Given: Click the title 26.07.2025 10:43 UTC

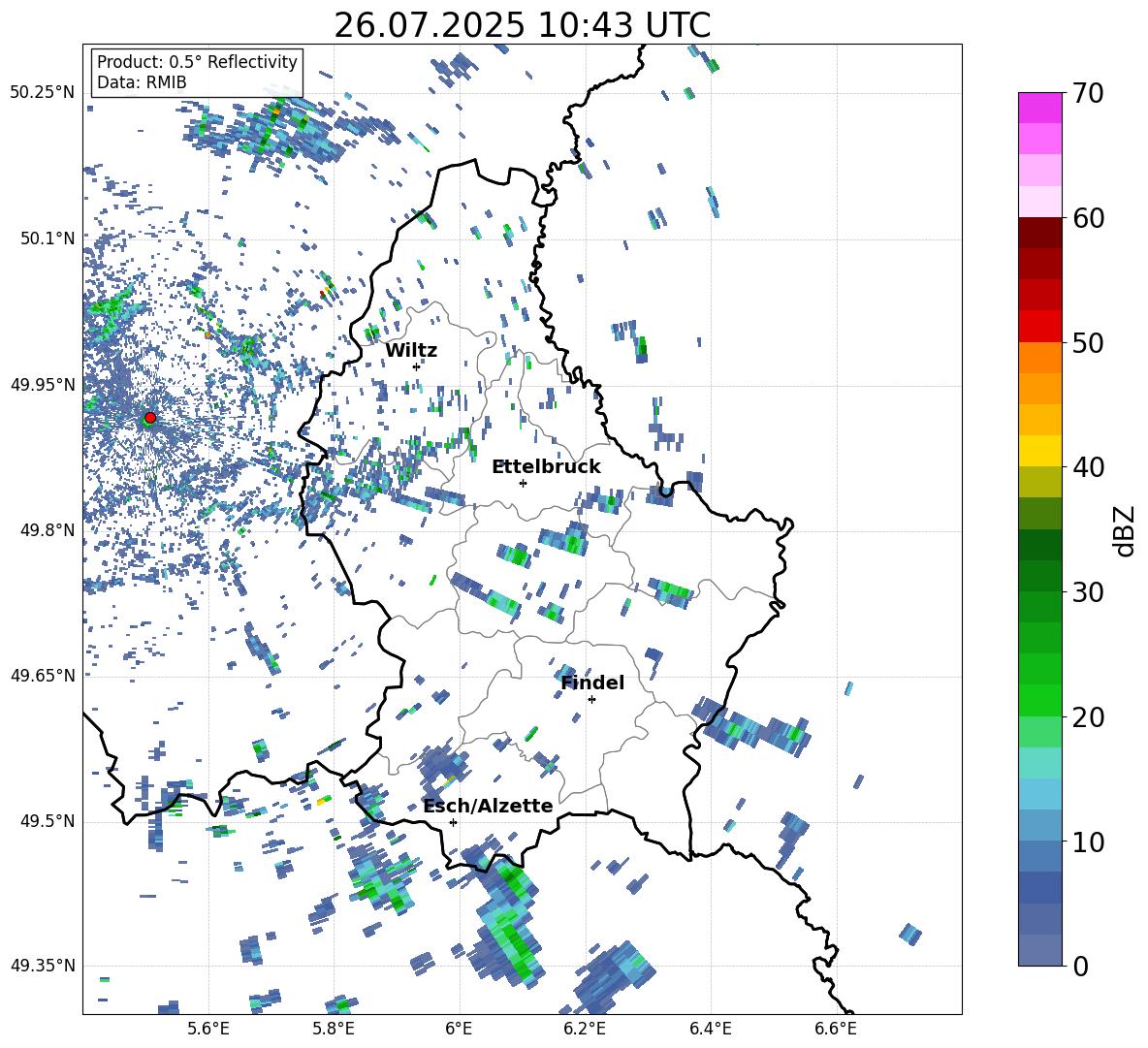Looking at the screenshot, I should point(523,25).
